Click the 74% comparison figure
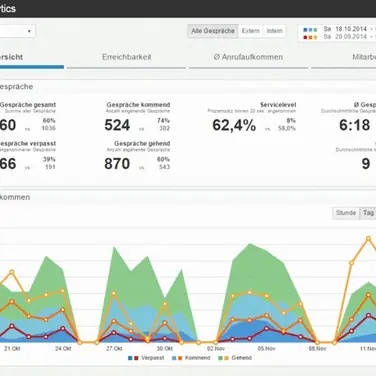The image size is (376, 376). 163,120
